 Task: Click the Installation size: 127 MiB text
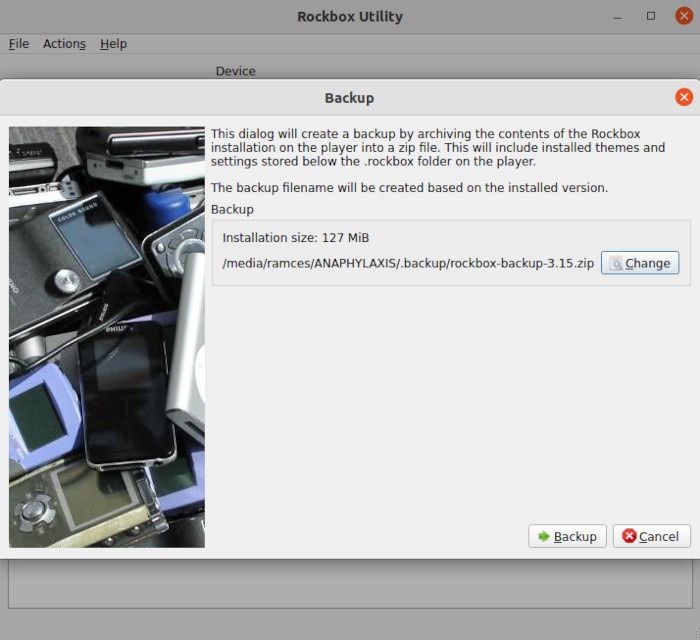pos(296,237)
